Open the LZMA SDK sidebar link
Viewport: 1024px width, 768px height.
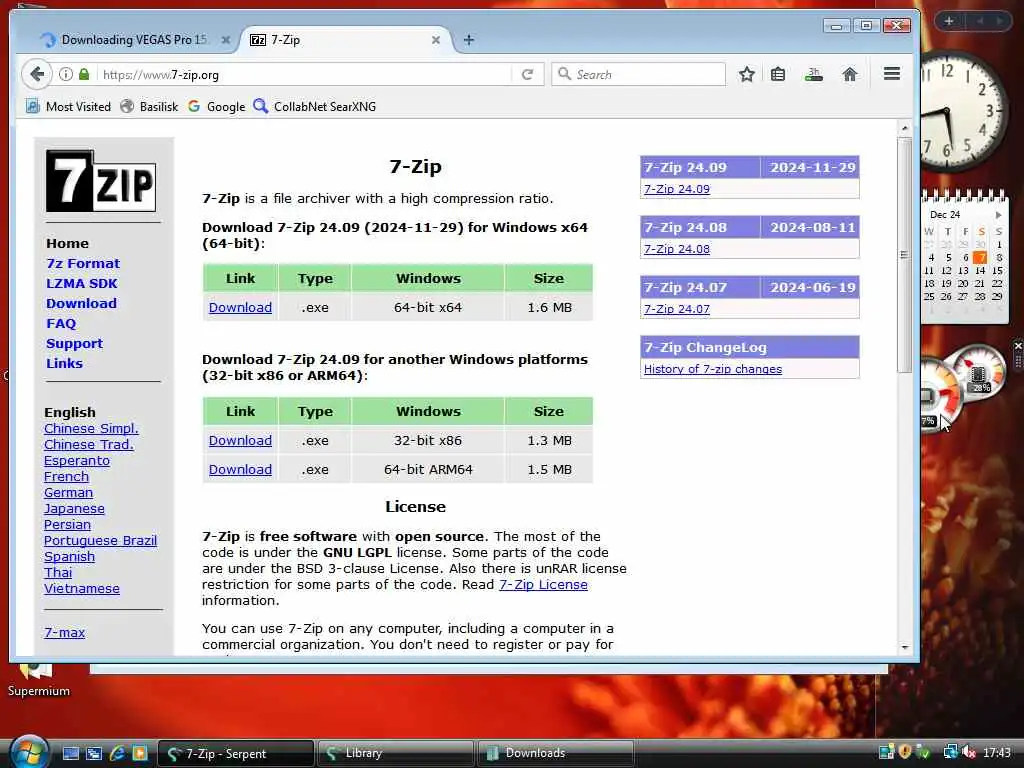[82, 283]
